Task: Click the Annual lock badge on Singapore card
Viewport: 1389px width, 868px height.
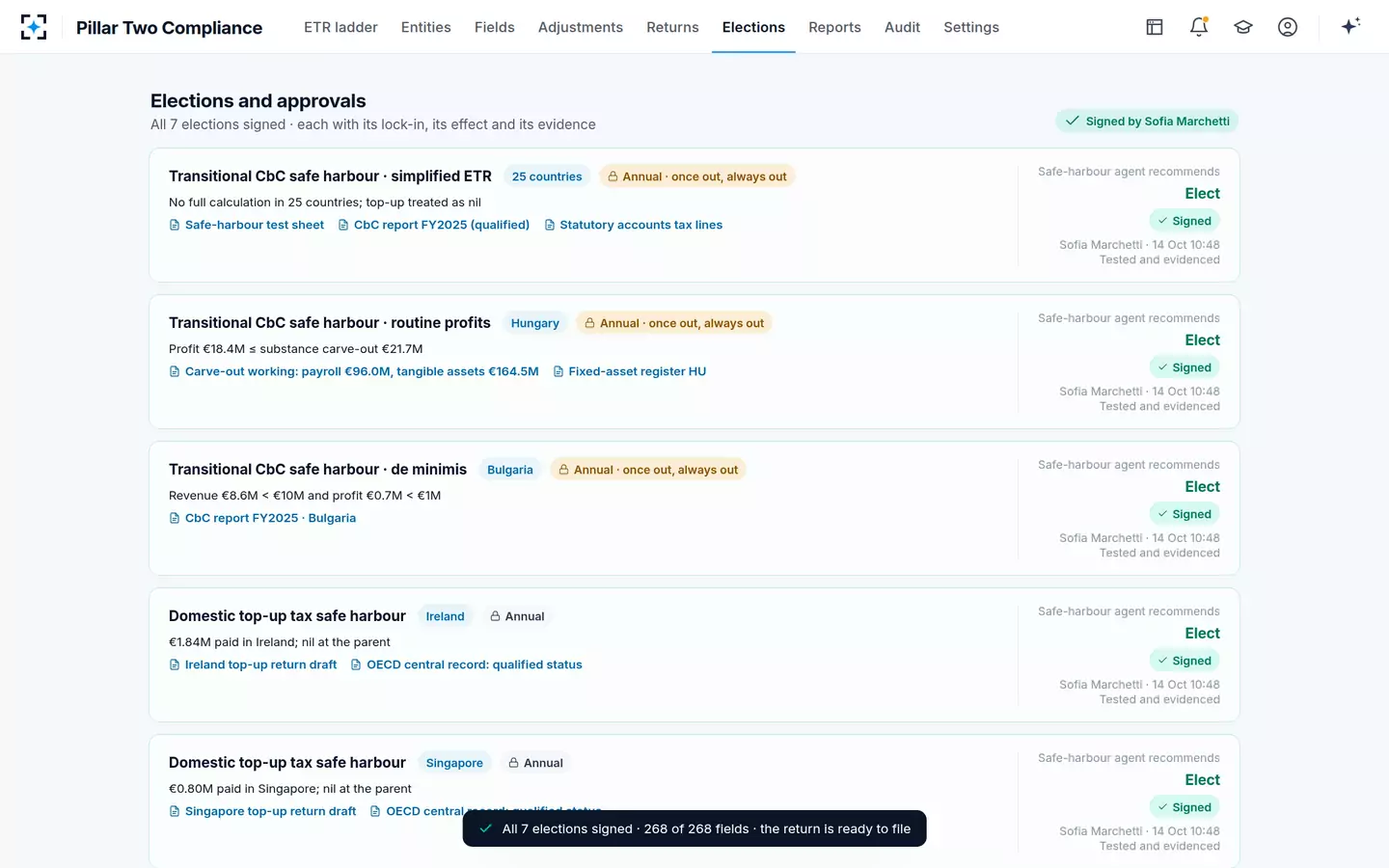Action: 535,763
